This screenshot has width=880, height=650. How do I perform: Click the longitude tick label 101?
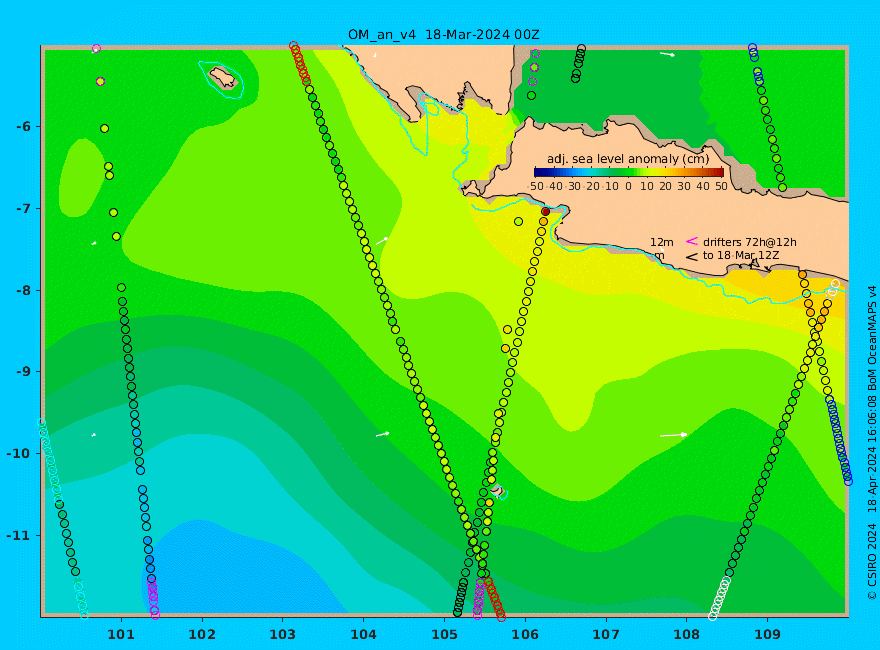(x=121, y=635)
